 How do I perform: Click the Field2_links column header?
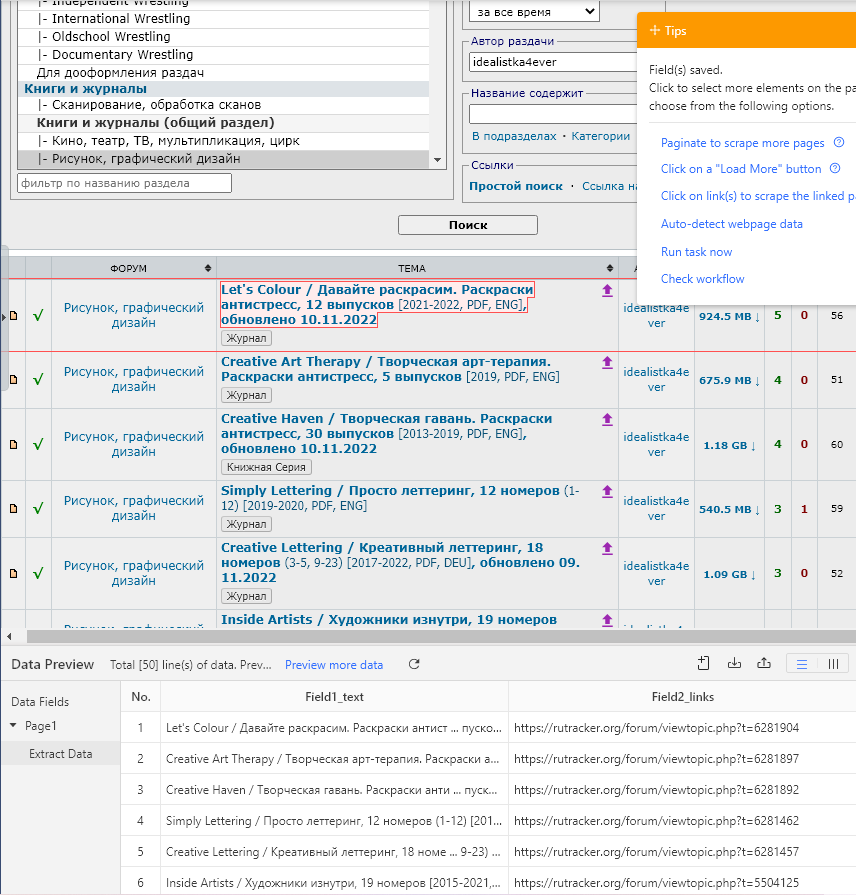683,696
